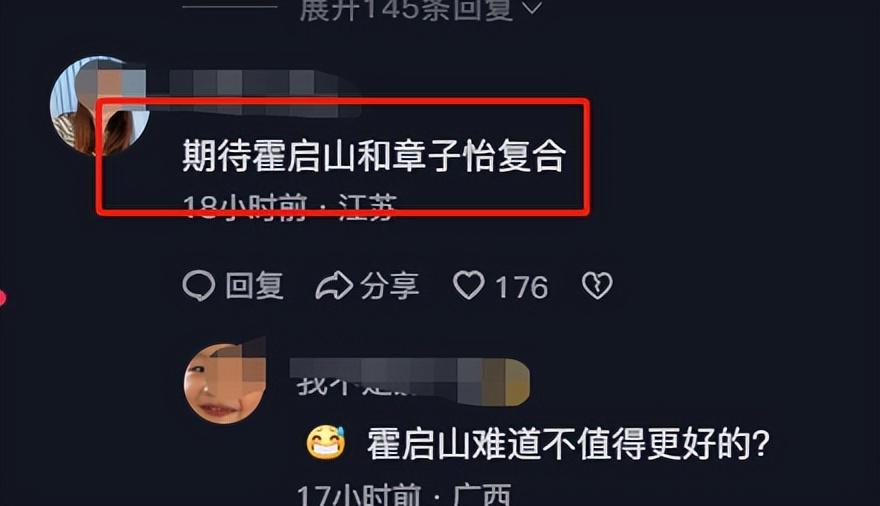Click the 176 like count
The width and height of the screenshot is (880, 506).
(x=521, y=287)
